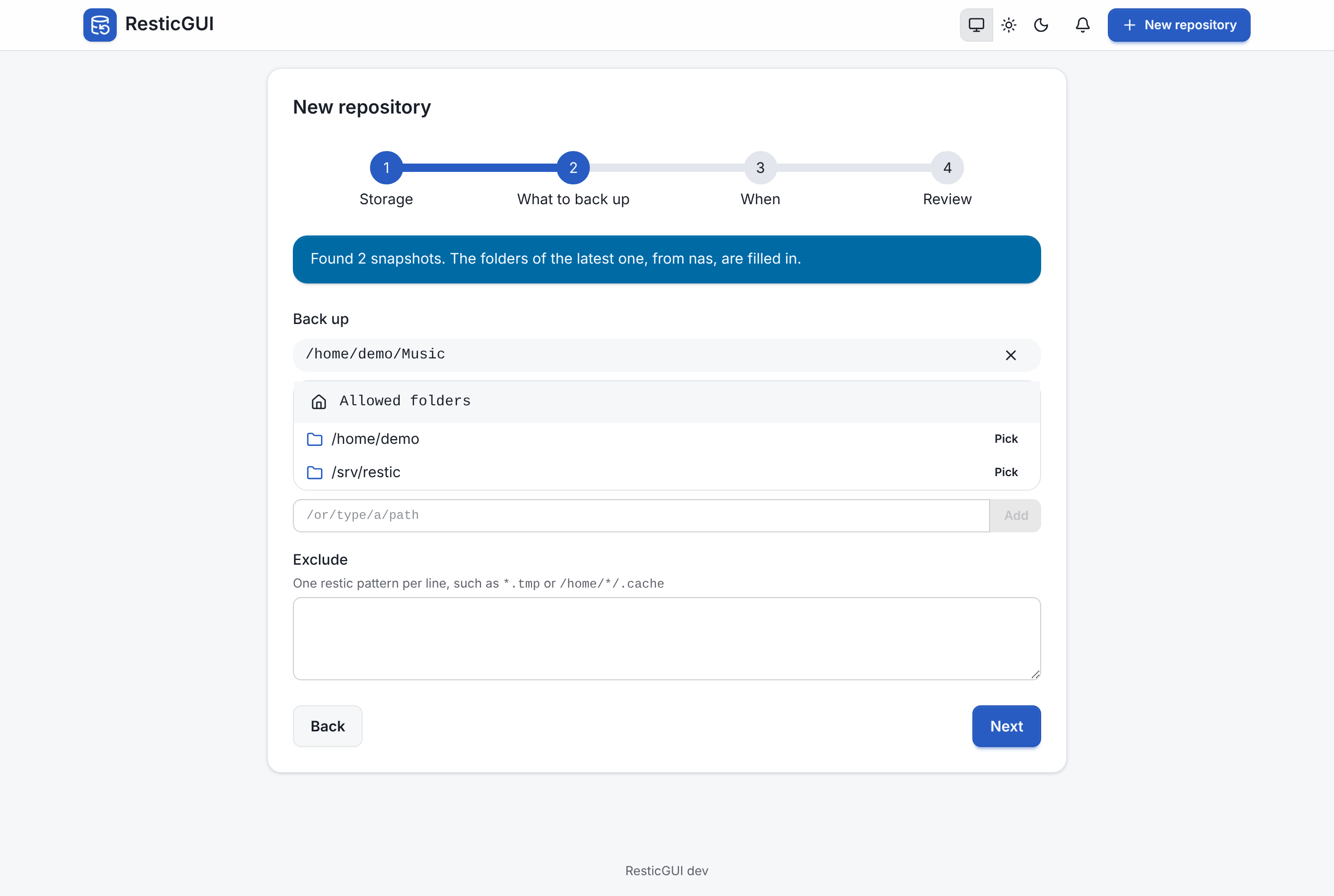Go to step 1 Storage

click(x=386, y=167)
